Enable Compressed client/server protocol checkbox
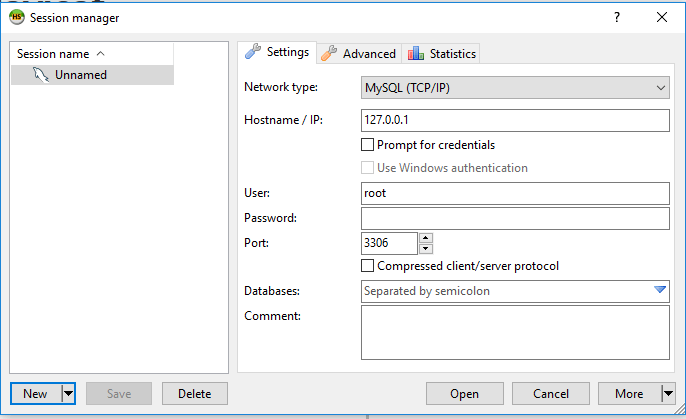Screen dimensions: 686x419 click(x=368, y=266)
